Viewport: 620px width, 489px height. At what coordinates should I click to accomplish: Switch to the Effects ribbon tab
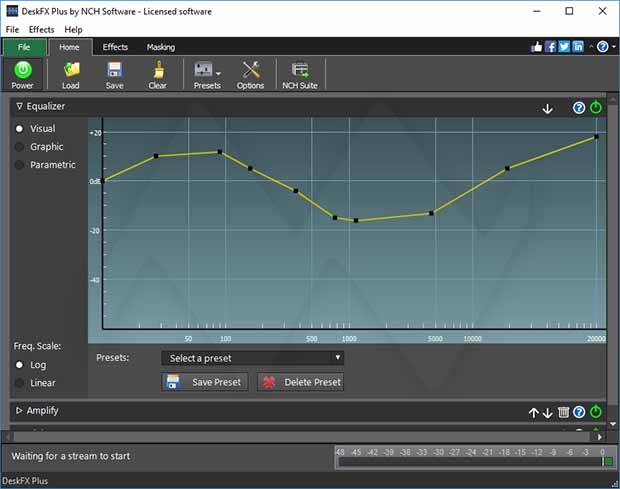[x=115, y=47]
